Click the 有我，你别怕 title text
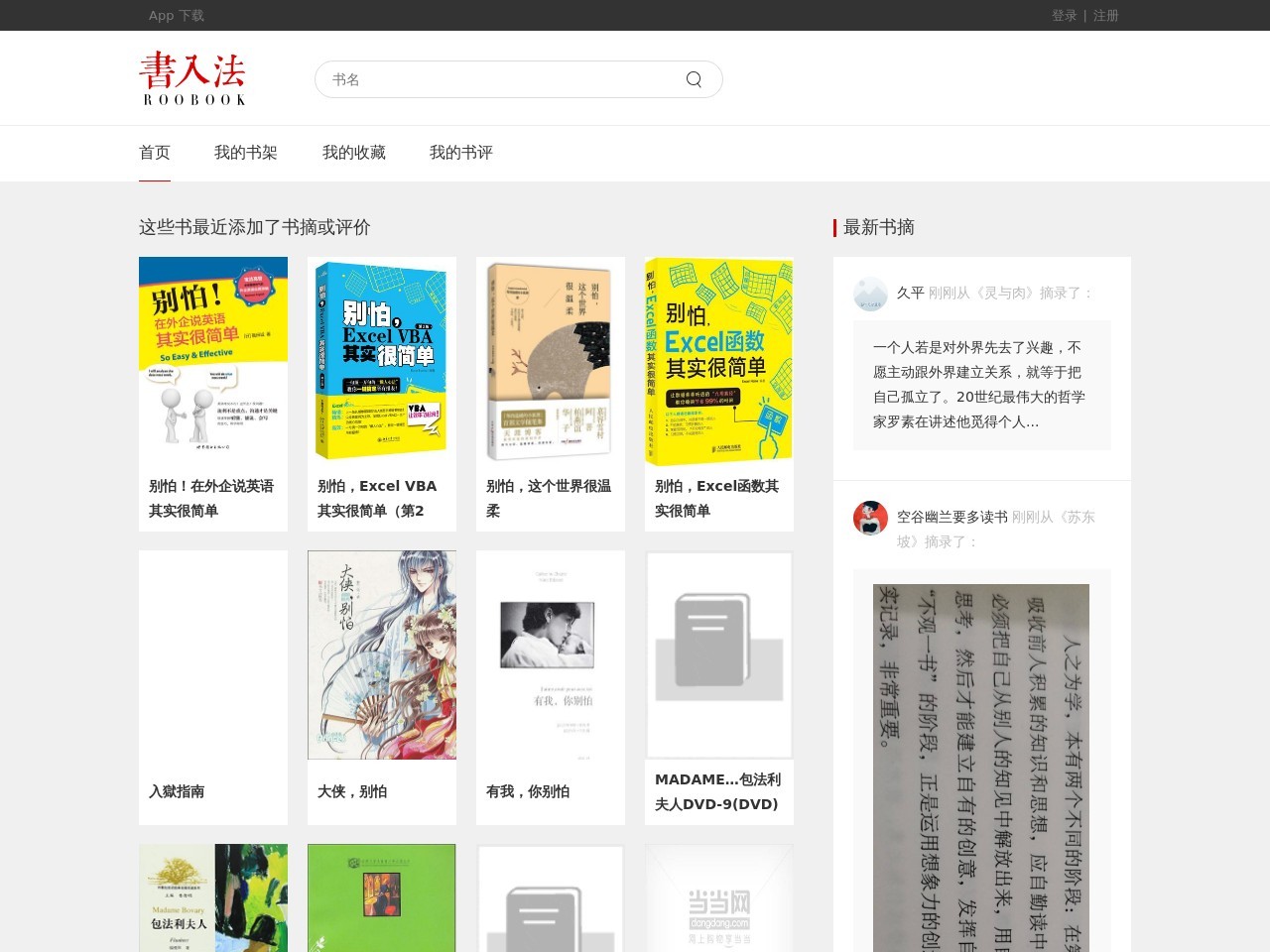 528,791
